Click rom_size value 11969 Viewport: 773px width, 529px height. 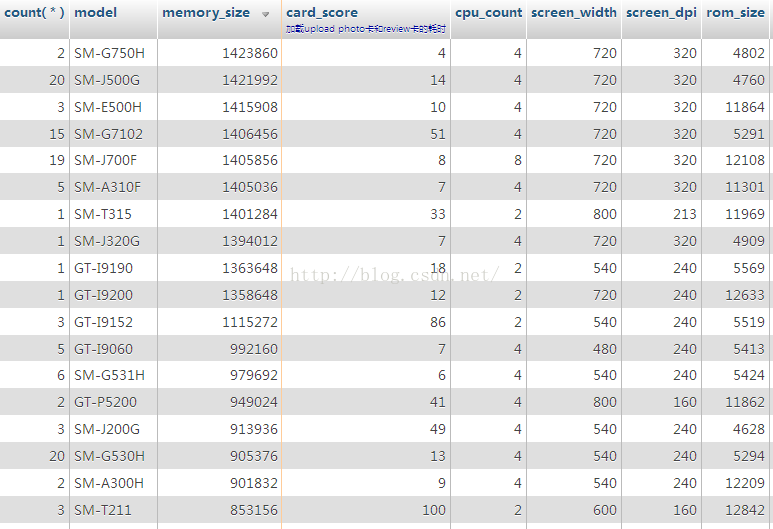click(745, 214)
